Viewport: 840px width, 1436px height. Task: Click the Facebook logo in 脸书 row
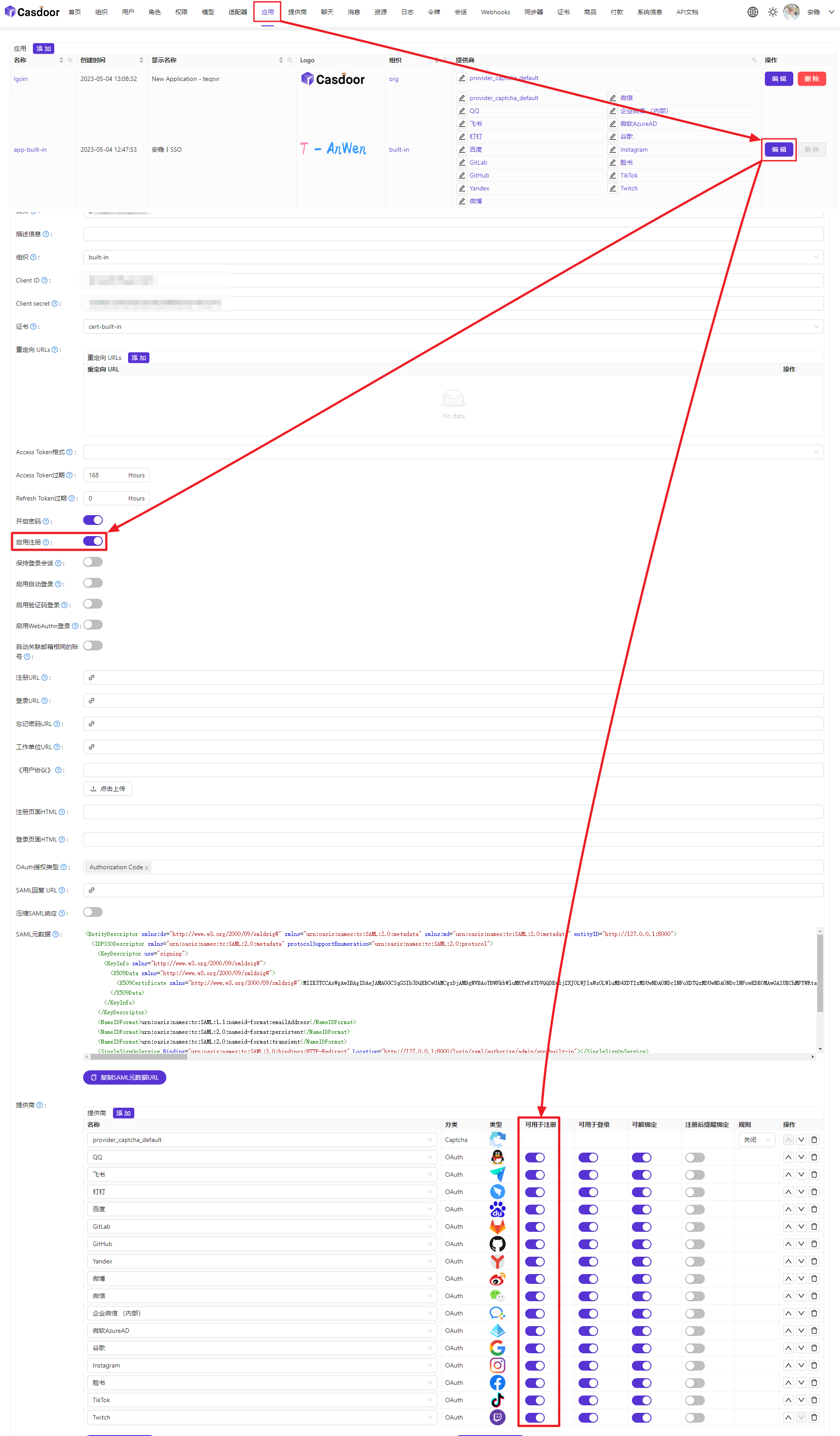[x=497, y=1383]
